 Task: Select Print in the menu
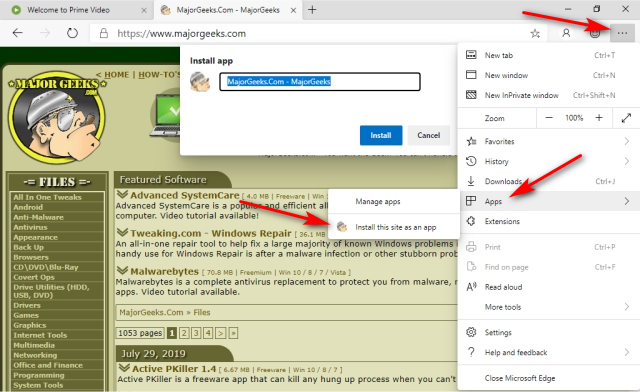tap(548, 247)
